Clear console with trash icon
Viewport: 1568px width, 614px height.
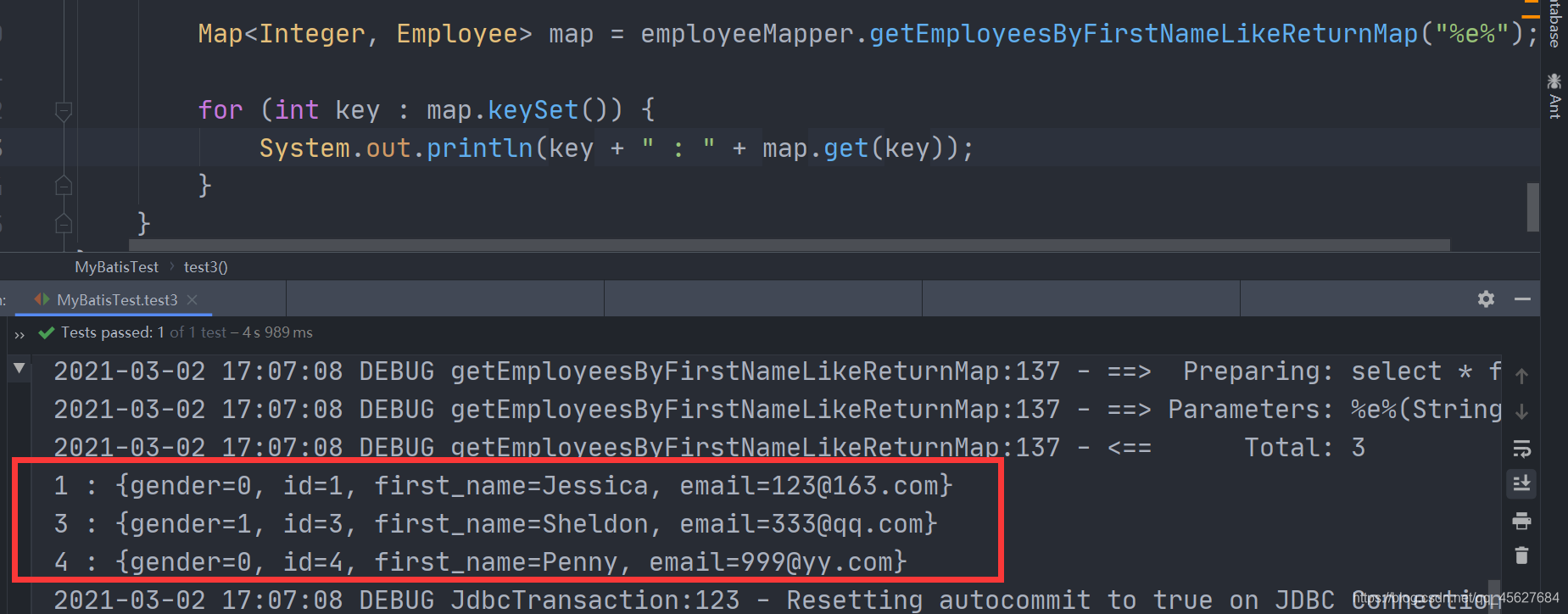tap(1521, 555)
